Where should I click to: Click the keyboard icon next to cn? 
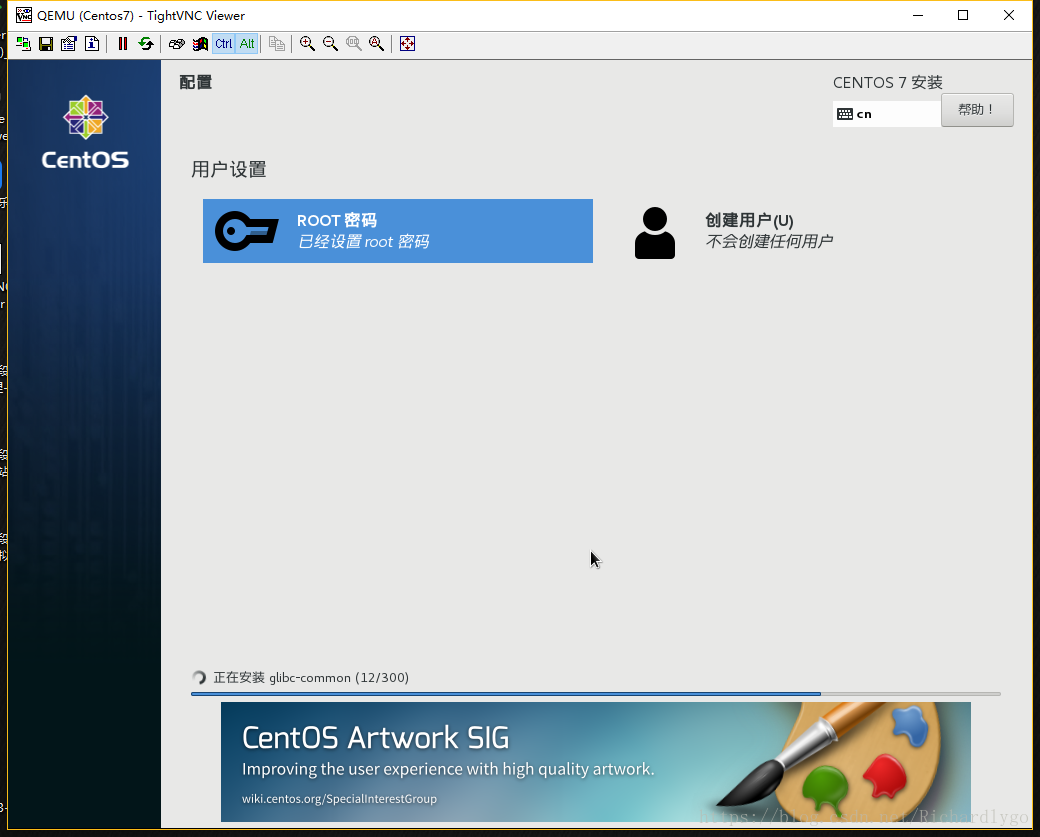click(845, 114)
